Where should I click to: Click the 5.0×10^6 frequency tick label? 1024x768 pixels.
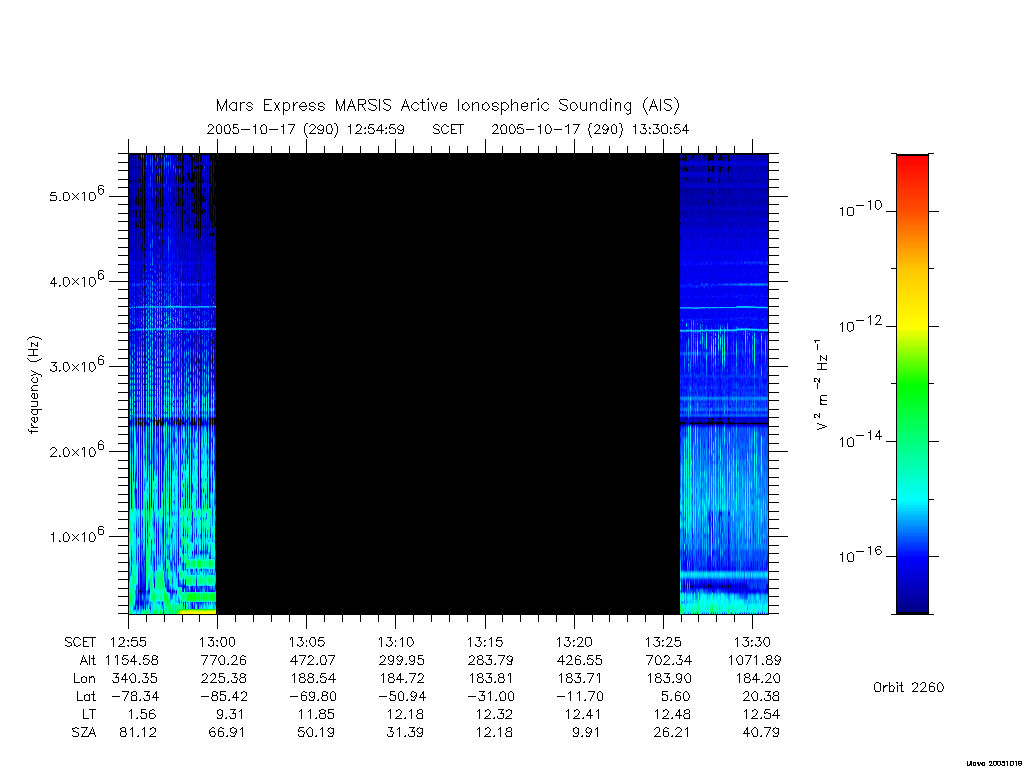(x=76, y=194)
